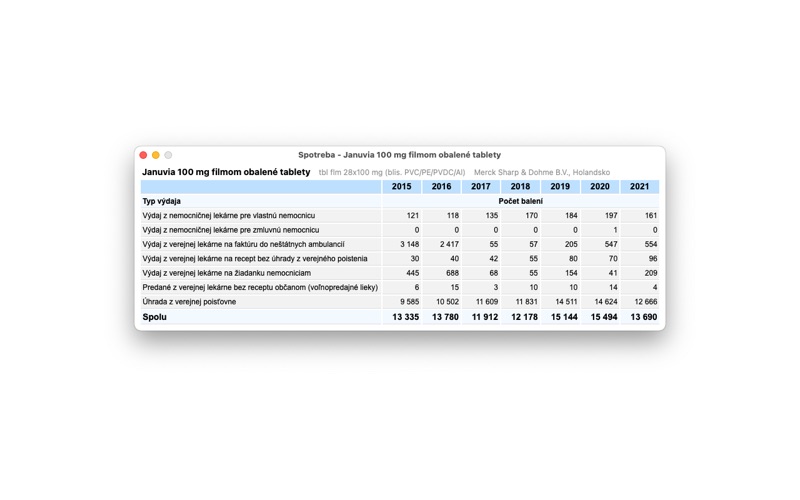Select the 2018 column header

click(520, 187)
